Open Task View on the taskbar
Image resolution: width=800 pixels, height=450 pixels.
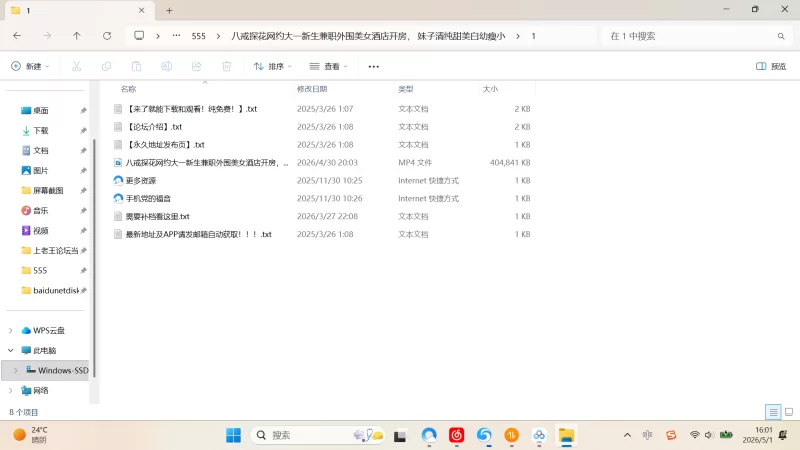click(400, 435)
